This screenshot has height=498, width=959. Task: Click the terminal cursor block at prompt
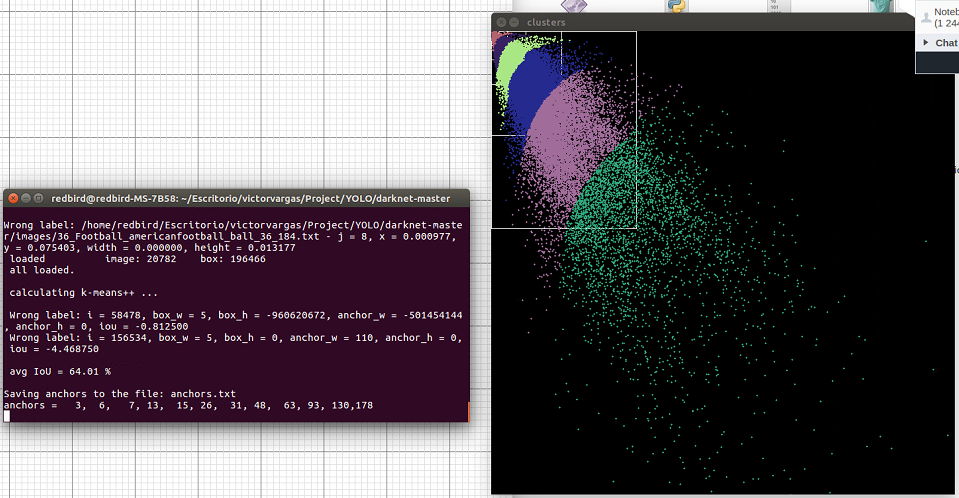click(7, 416)
